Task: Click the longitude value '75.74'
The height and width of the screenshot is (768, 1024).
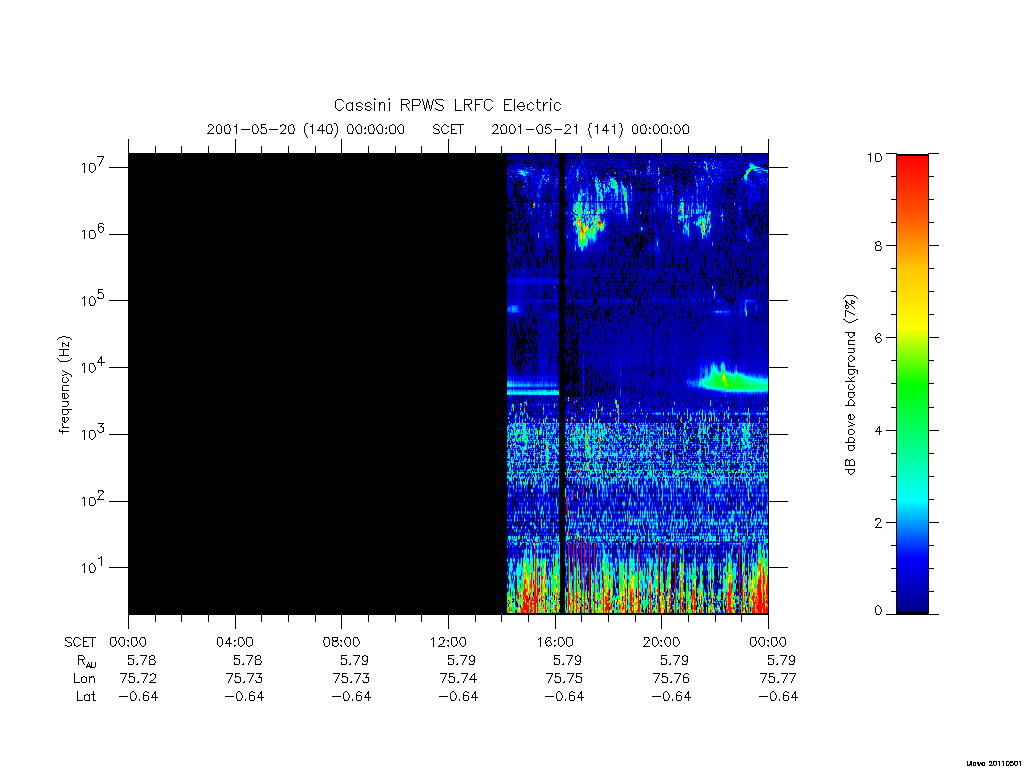Action: point(458,679)
